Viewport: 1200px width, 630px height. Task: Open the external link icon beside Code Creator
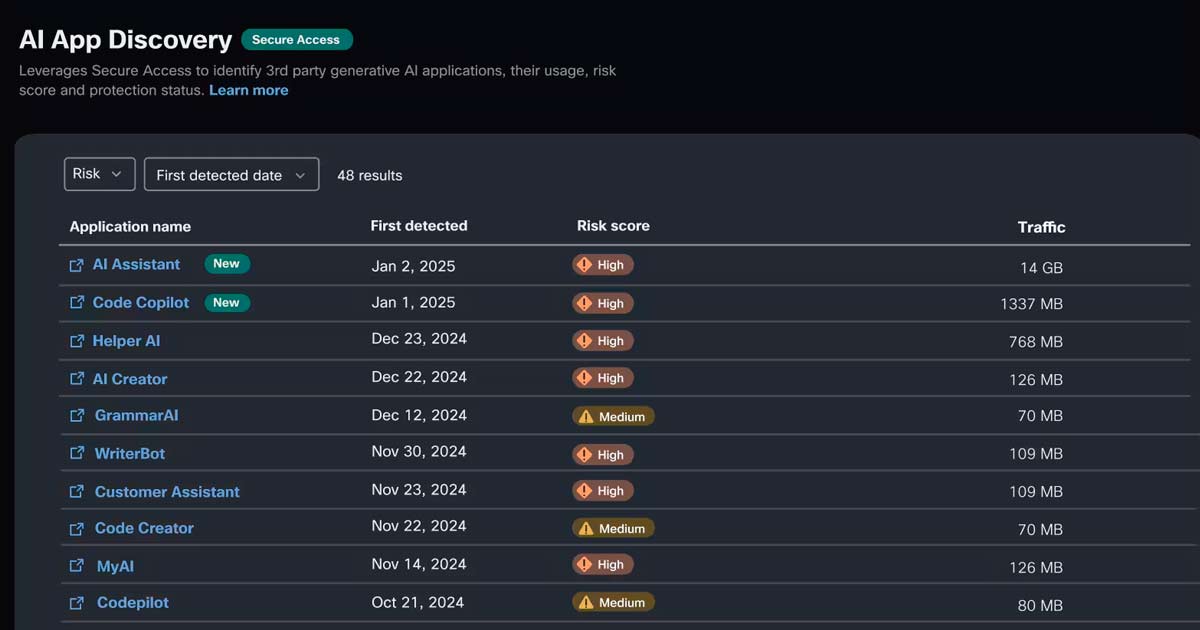77,528
